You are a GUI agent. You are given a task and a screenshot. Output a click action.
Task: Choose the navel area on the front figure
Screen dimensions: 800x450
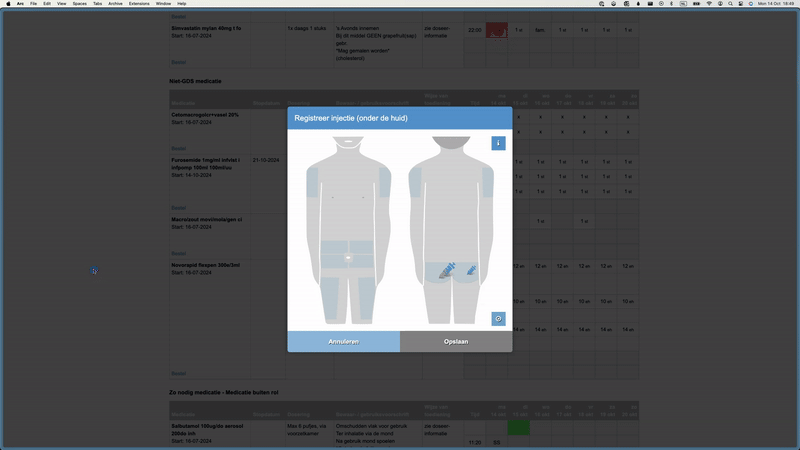pyautogui.click(x=348, y=257)
